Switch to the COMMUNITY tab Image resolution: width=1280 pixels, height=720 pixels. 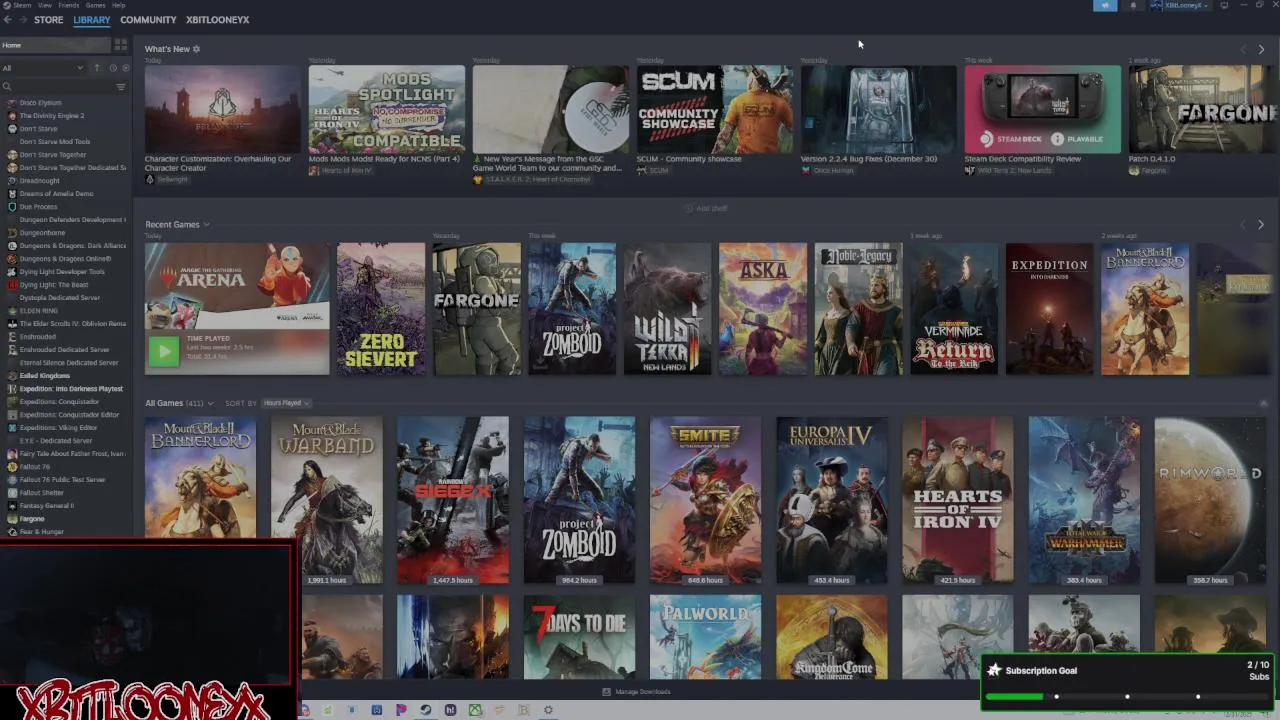click(148, 20)
